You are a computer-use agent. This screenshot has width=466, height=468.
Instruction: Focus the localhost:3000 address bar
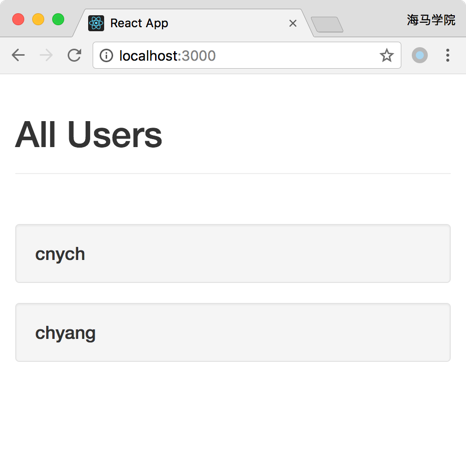click(247, 55)
